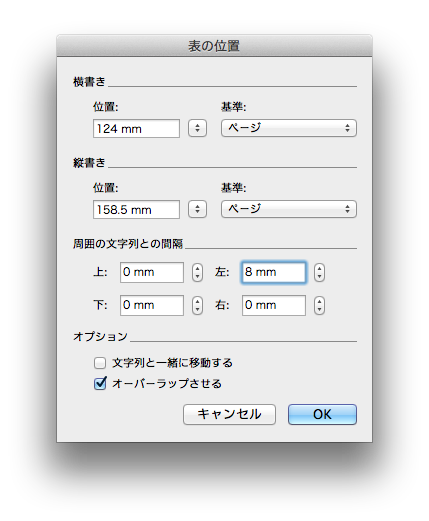
Task: Click the 下 0 mm input field
Action: point(152,305)
